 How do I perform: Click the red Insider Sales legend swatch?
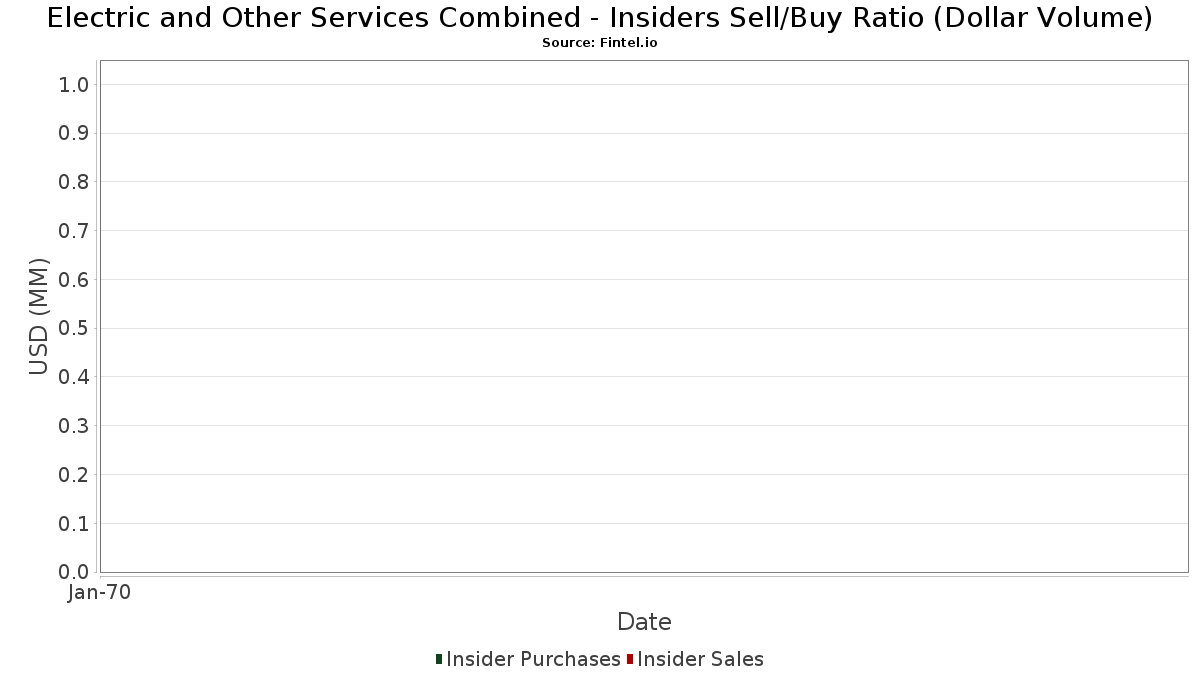pos(630,659)
